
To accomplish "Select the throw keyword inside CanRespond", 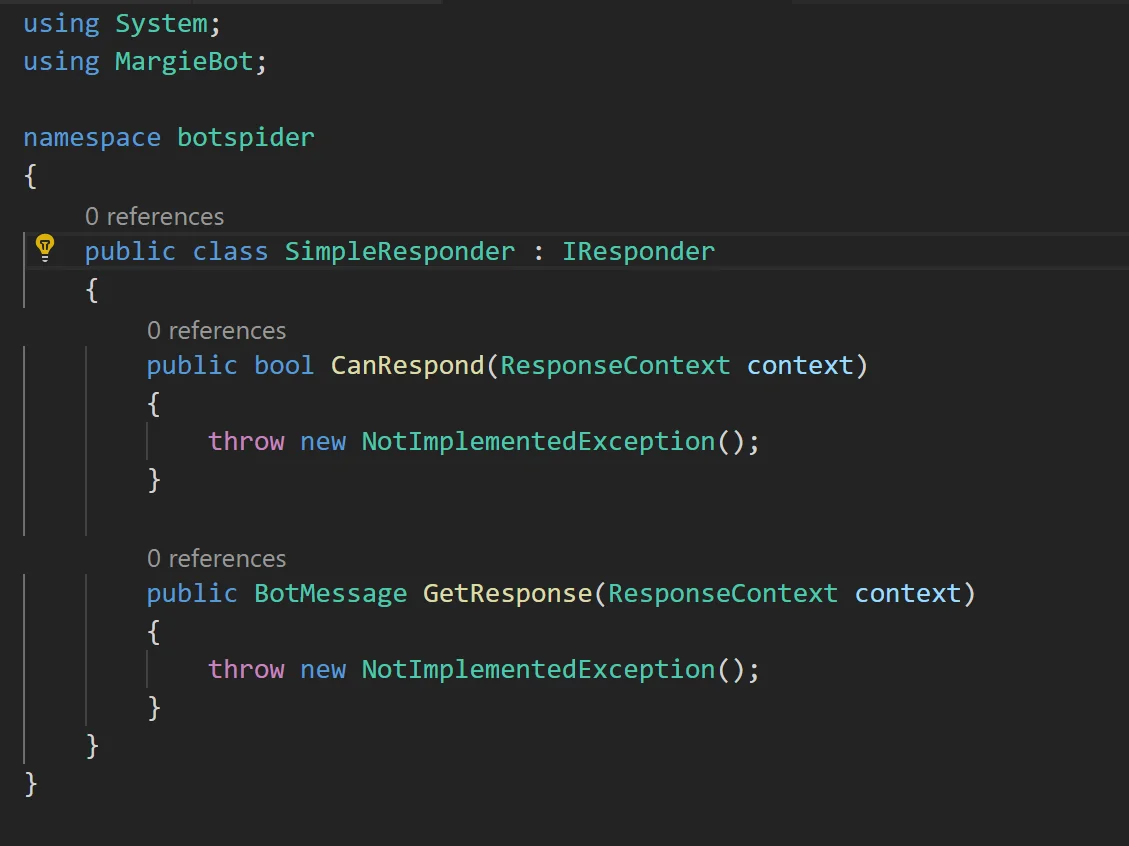I will pyautogui.click(x=246, y=441).
